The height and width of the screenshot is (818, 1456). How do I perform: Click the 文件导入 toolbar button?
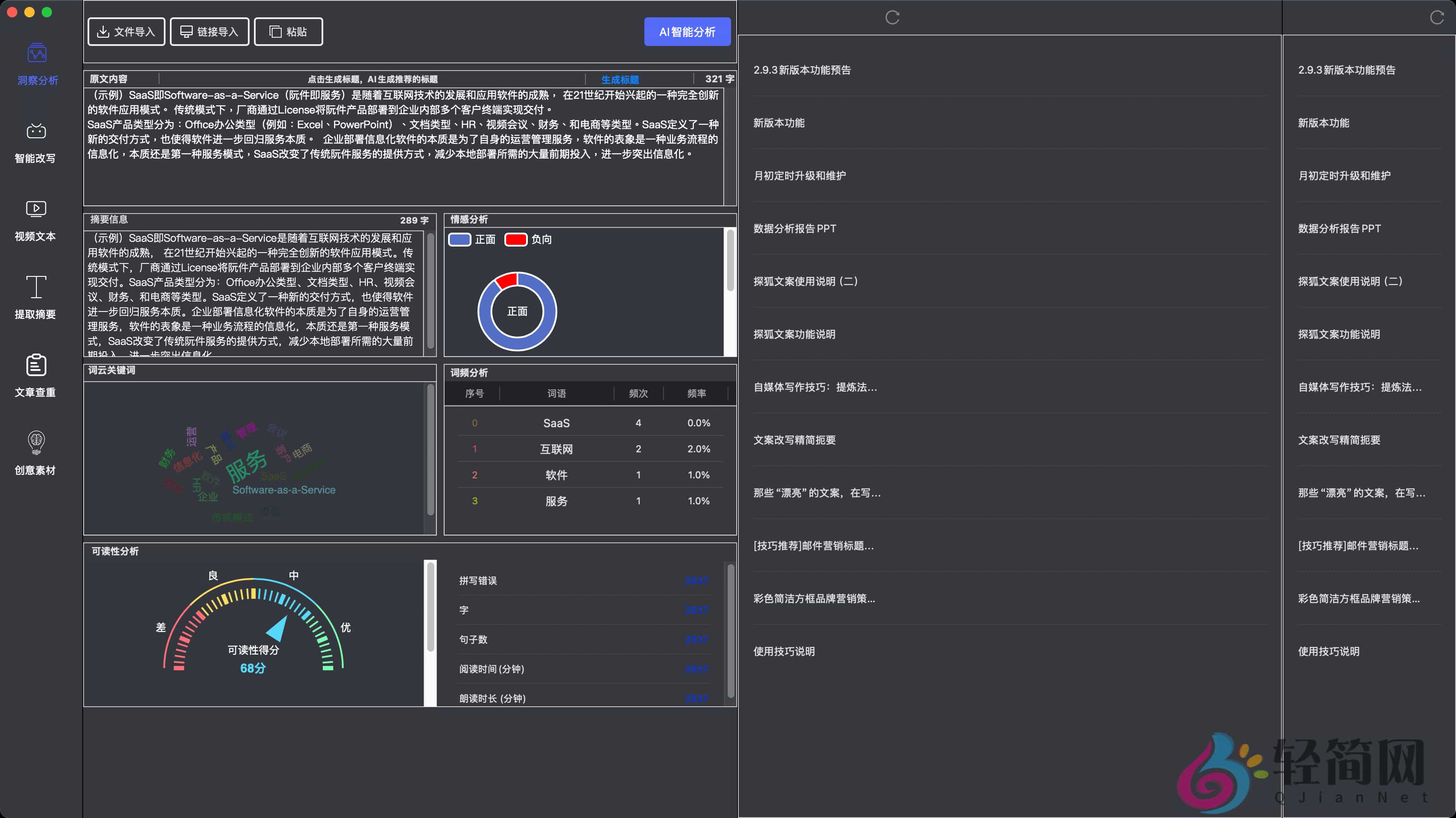pos(126,31)
